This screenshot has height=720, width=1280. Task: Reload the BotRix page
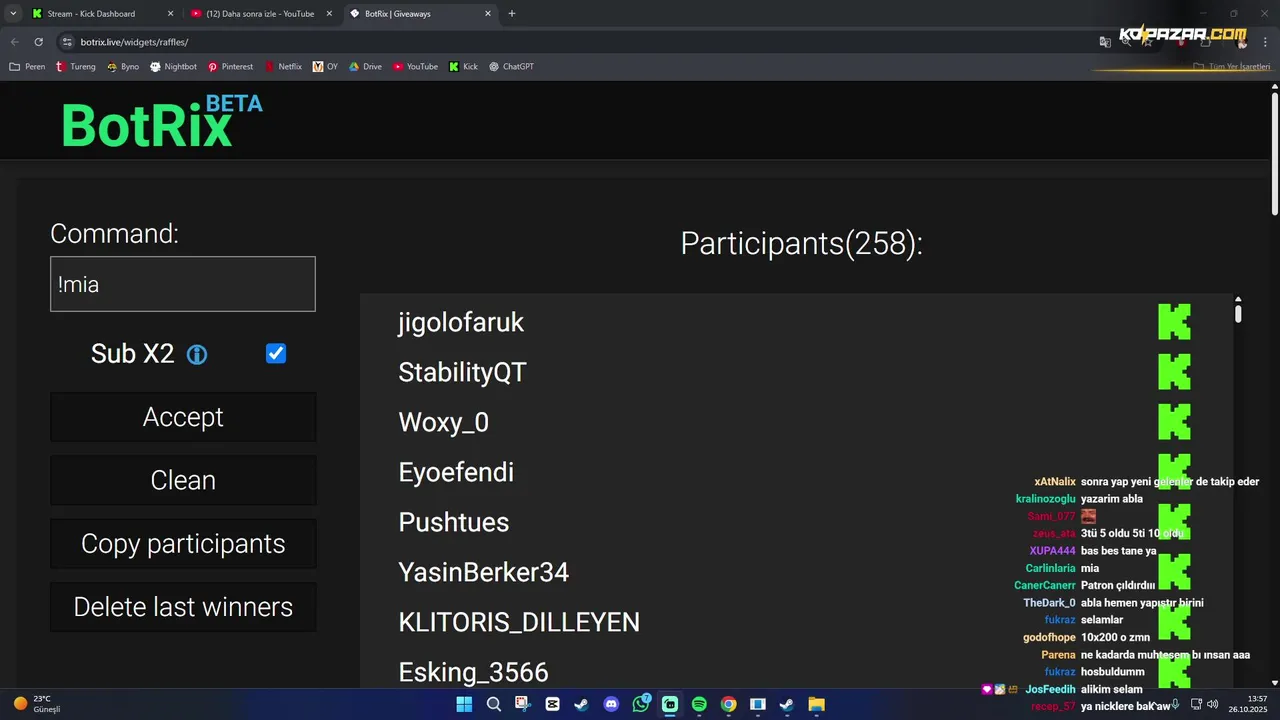pos(39,42)
